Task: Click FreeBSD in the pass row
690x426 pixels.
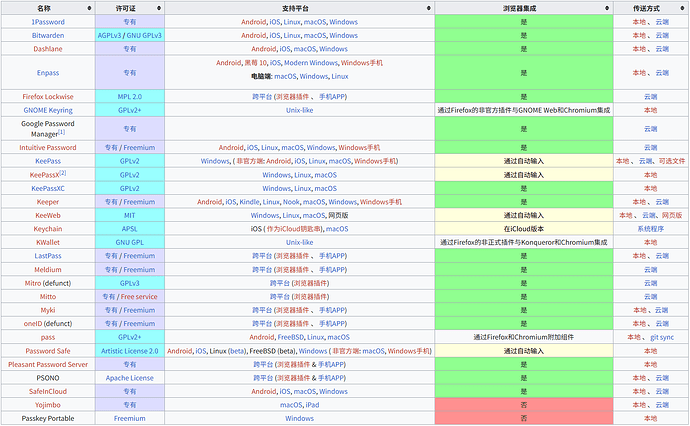Action: tap(290, 338)
